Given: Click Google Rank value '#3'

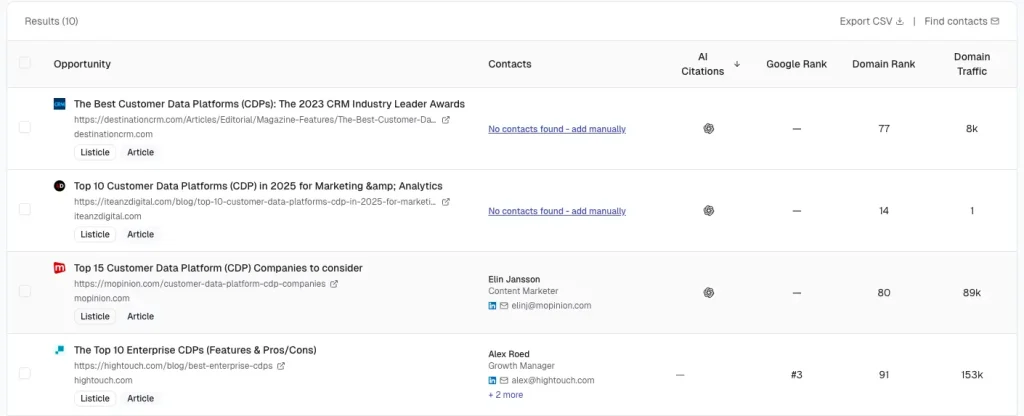Looking at the screenshot, I should pos(796,375).
